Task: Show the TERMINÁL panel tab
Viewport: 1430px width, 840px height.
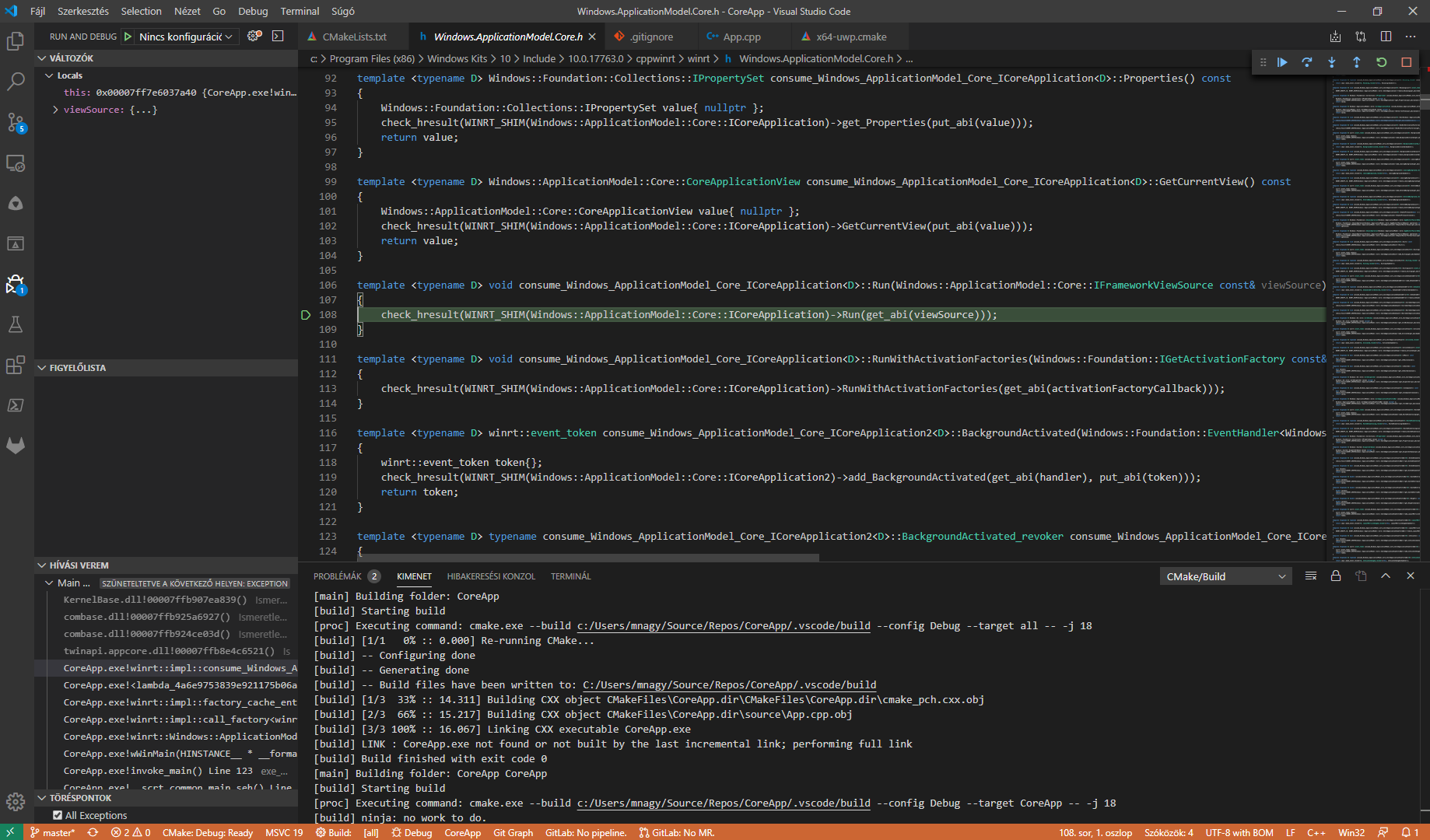Action: (x=570, y=576)
